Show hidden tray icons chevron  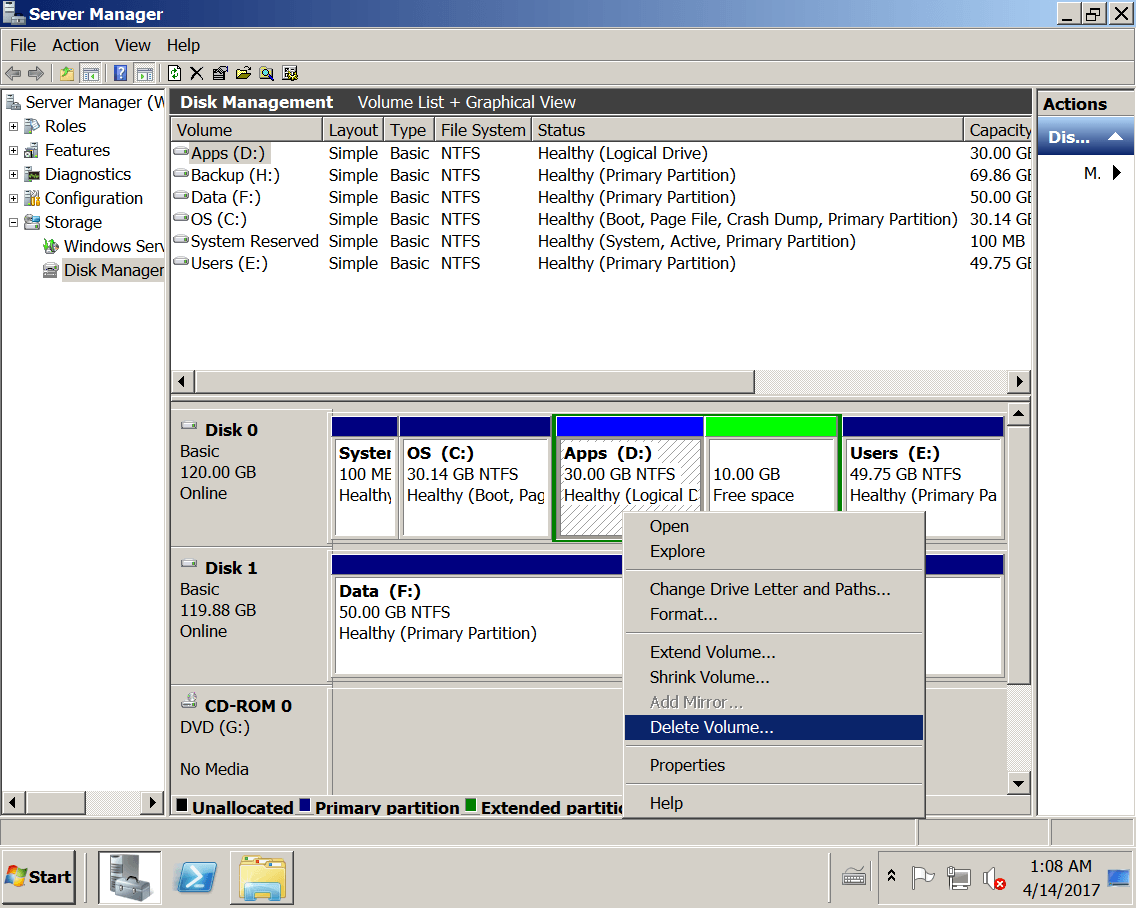click(x=891, y=876)
